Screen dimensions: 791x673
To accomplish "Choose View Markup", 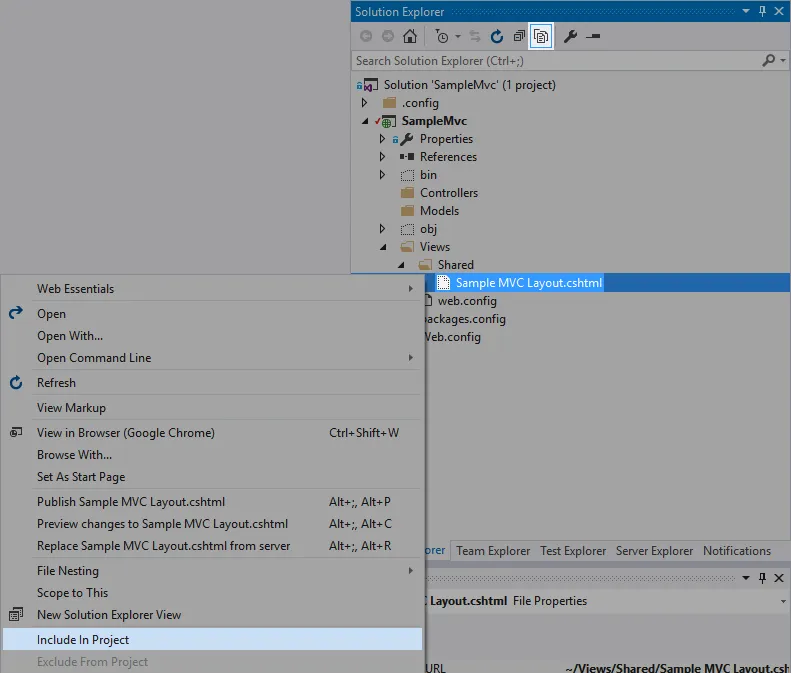I will click(x=212, y=408).
